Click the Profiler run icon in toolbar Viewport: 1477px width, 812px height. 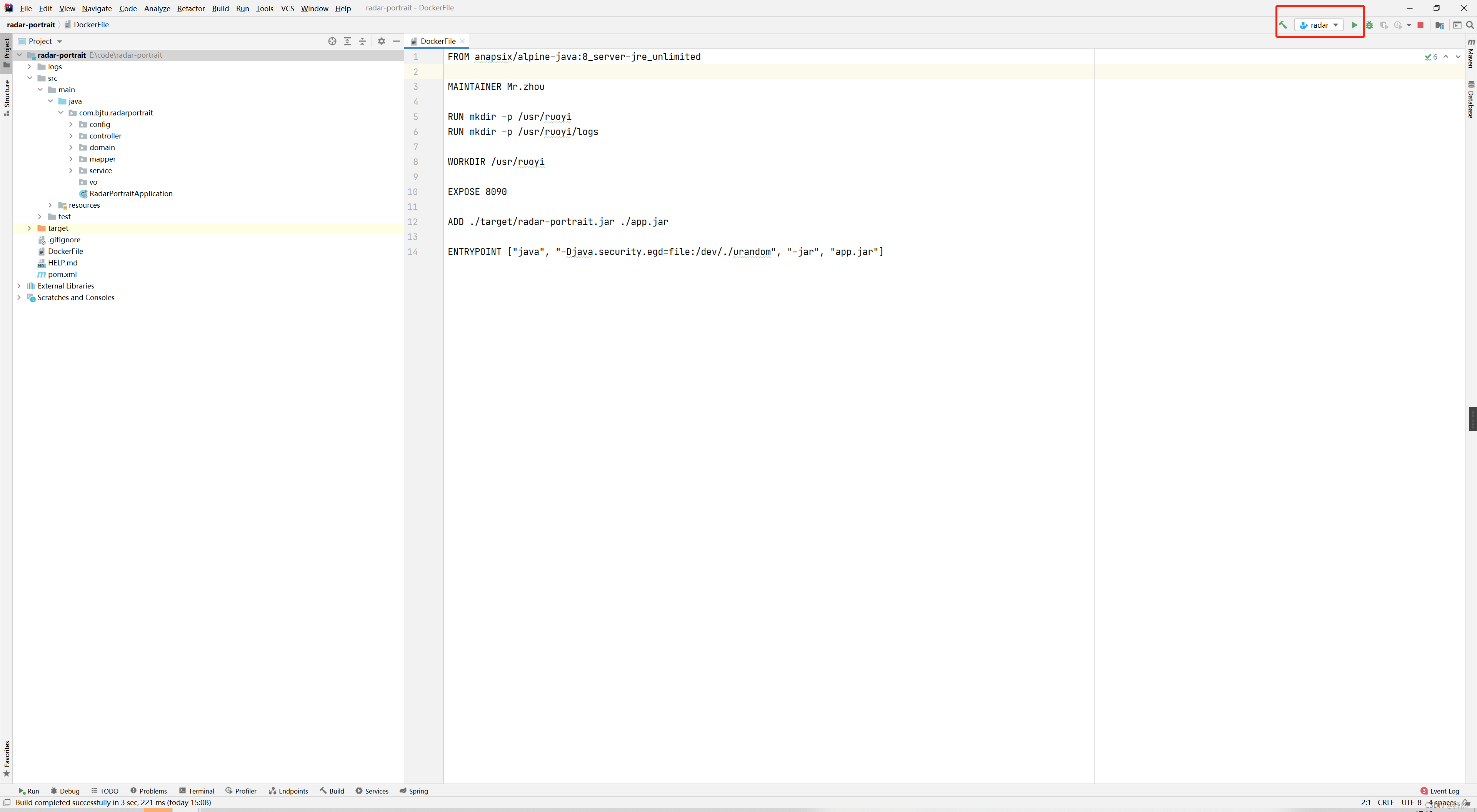tap(1398, 25)
